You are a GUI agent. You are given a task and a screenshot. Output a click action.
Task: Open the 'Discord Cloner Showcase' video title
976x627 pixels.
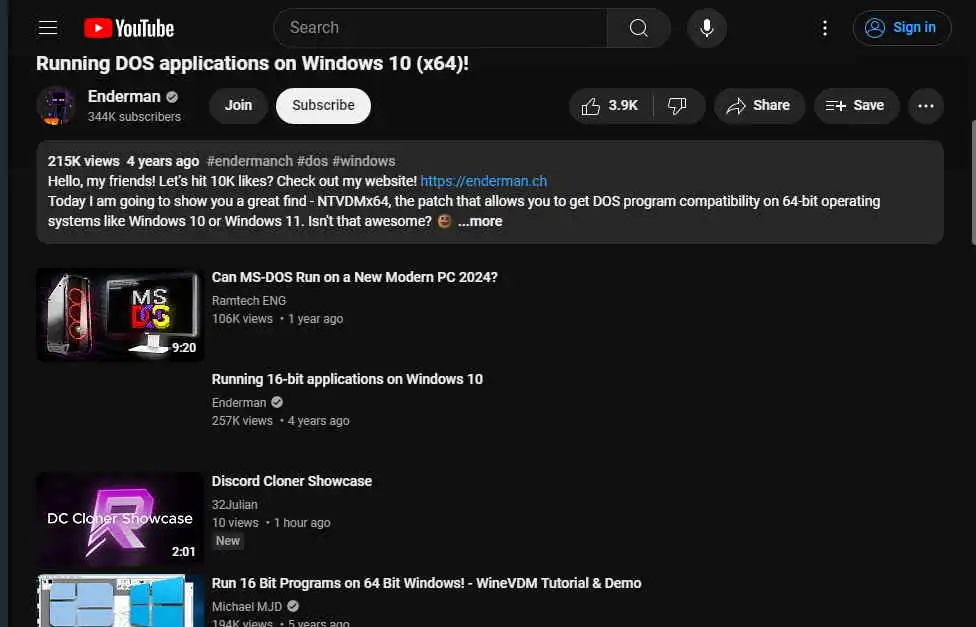291,481
